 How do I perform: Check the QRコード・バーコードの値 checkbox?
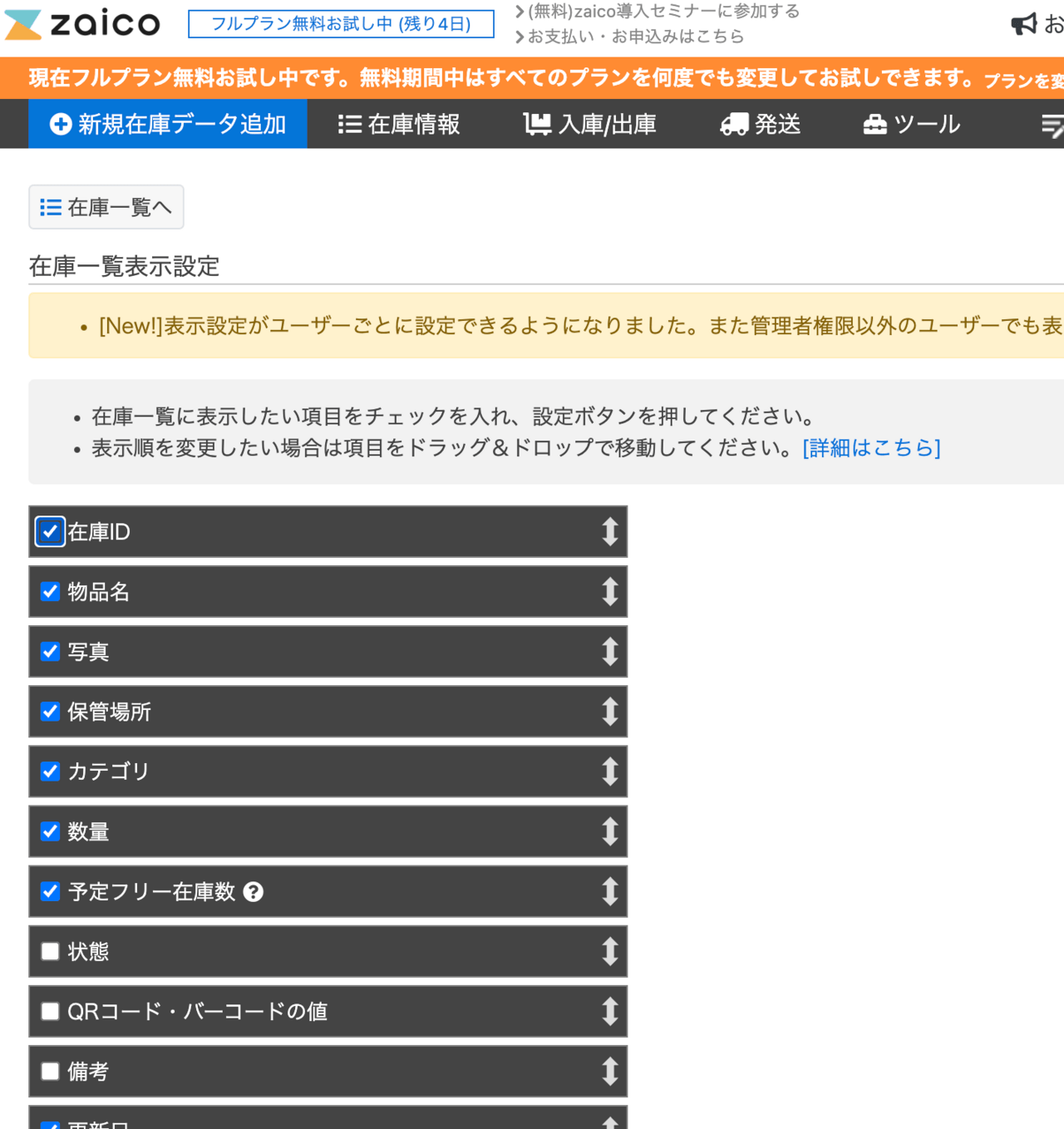[50, 1011]
